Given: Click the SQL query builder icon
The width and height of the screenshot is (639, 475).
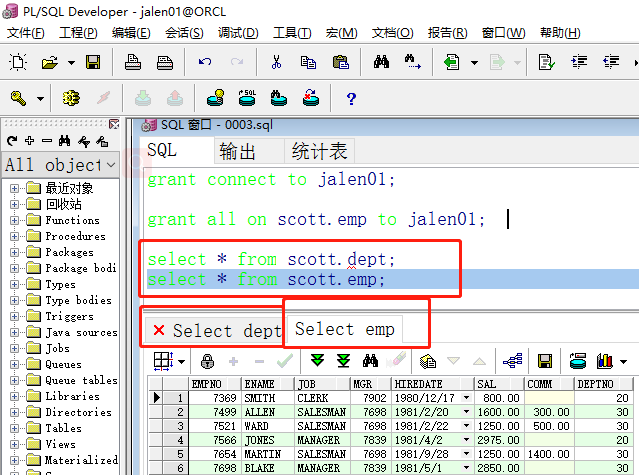Looking at the screenshot, I should tap(247, 98).
